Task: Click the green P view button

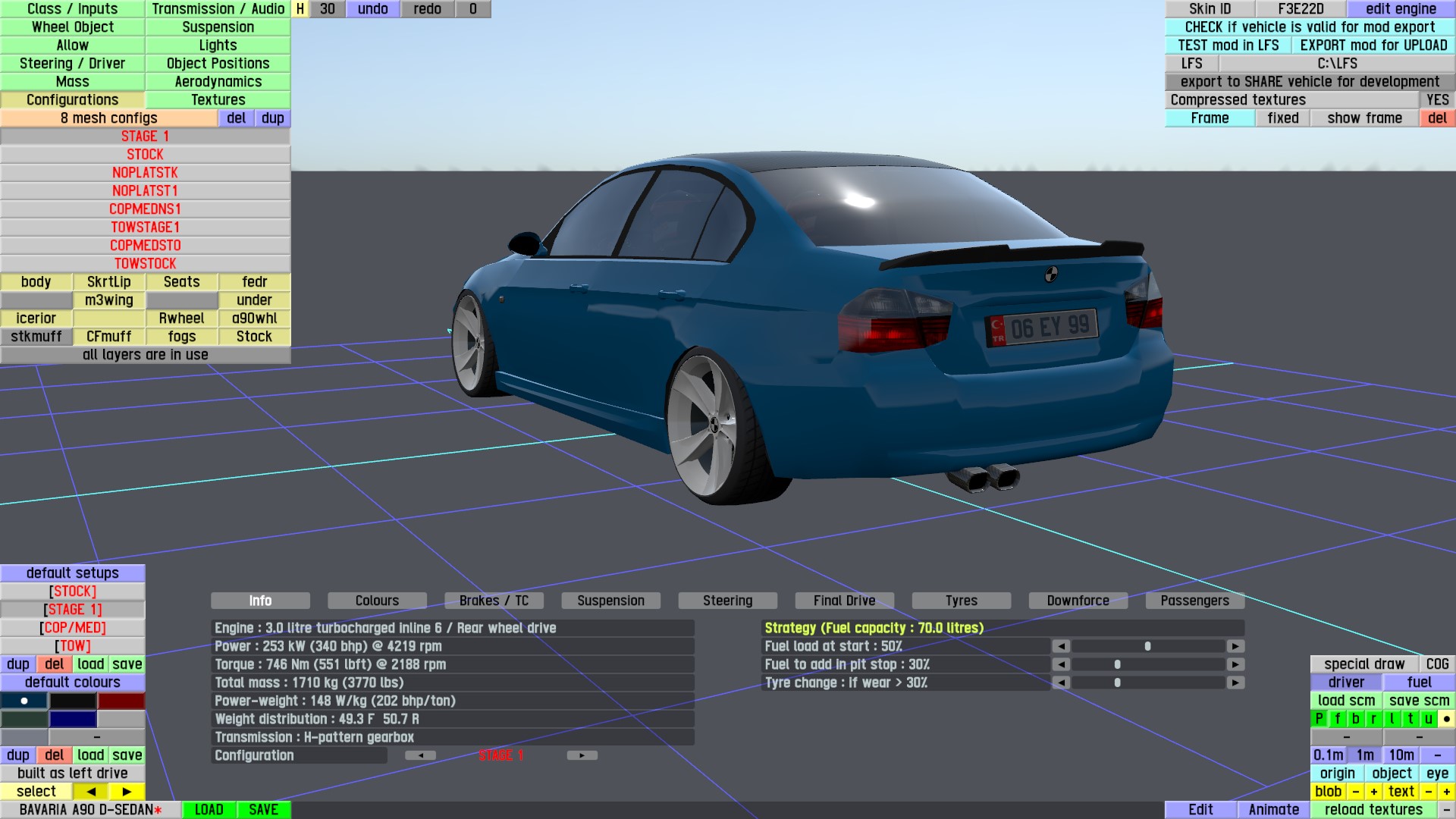Action: 1319,718
